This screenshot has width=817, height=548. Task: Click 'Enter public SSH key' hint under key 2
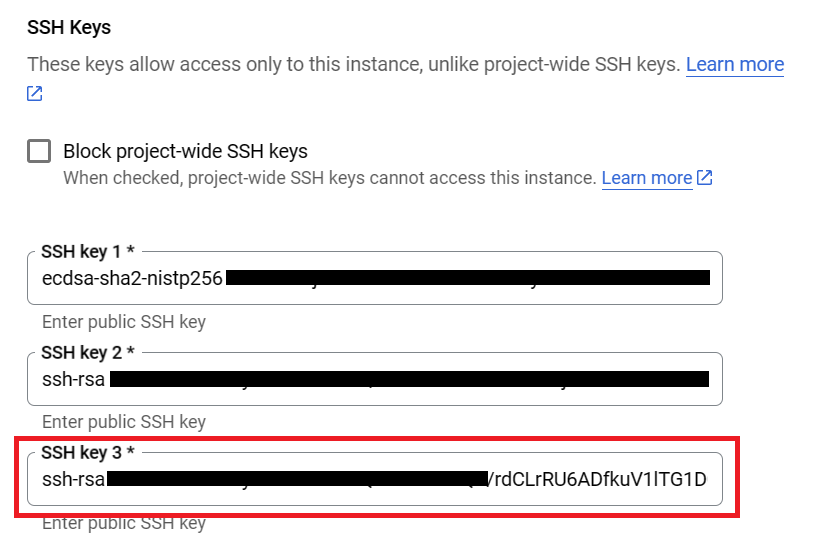[124, 422]
